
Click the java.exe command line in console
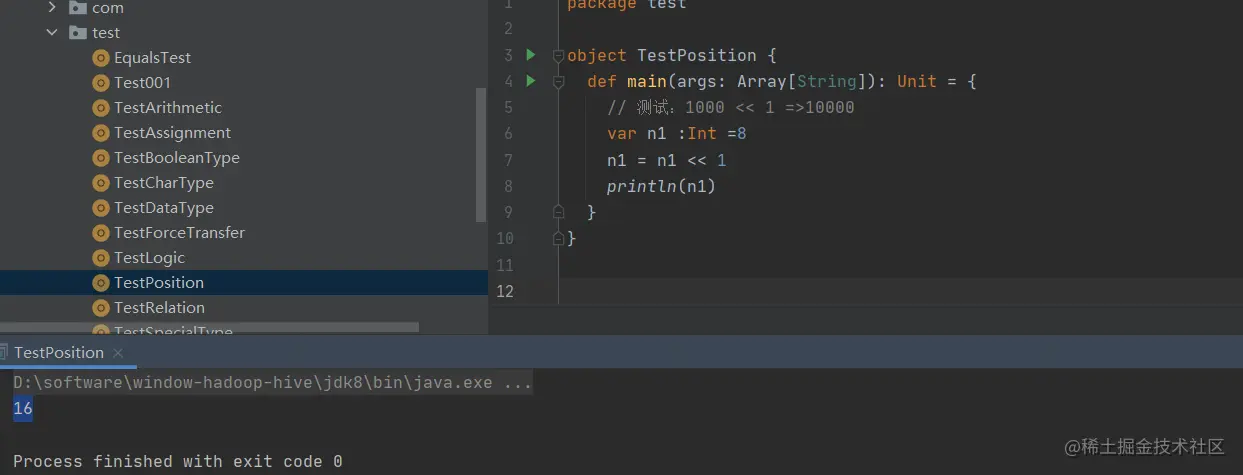coord(273,383)
